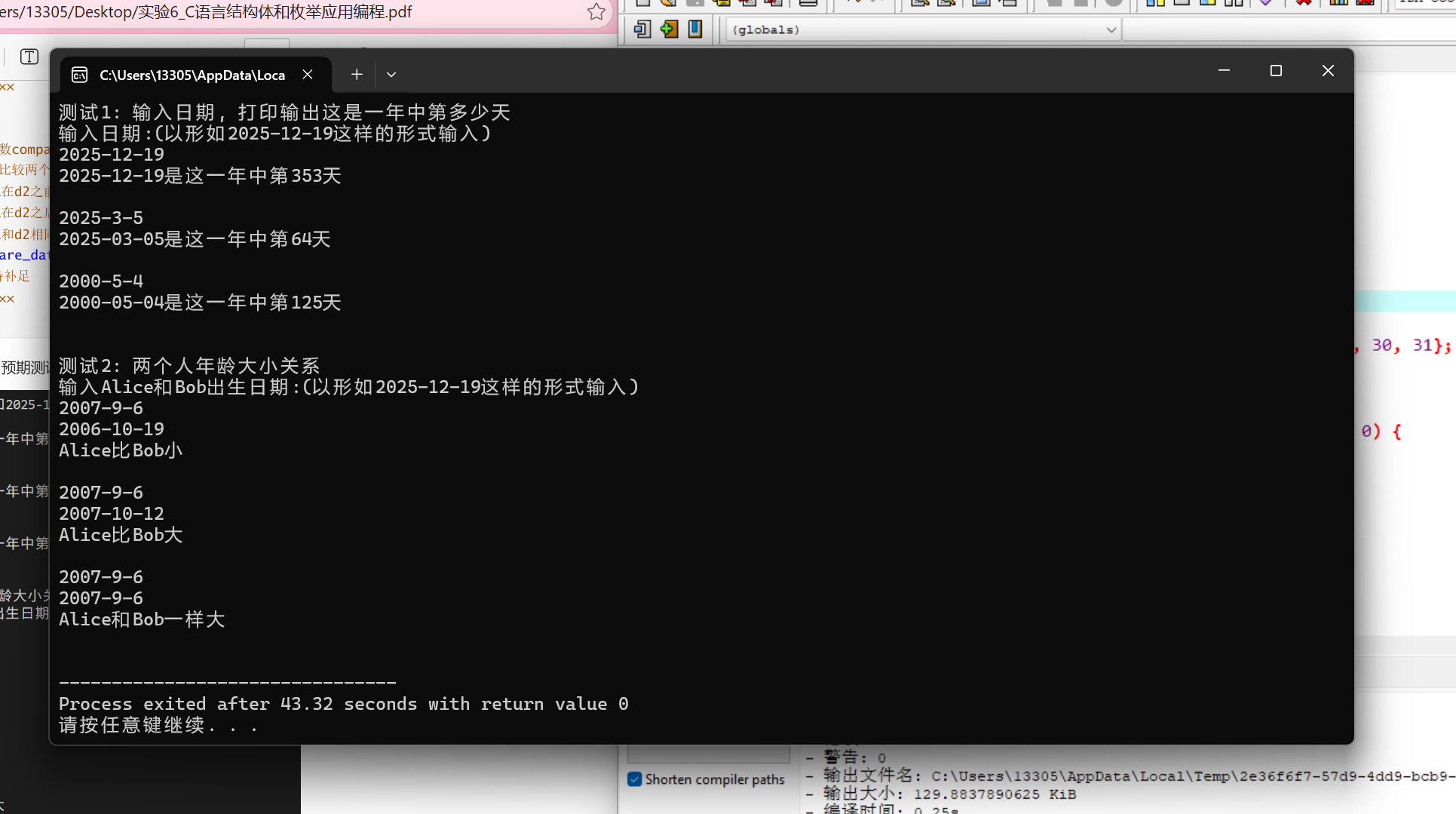The height and width of the screenshot is (814, 1456).
Task: Click the Run icon on the toolbar
Action: (x=1182, y=5)
